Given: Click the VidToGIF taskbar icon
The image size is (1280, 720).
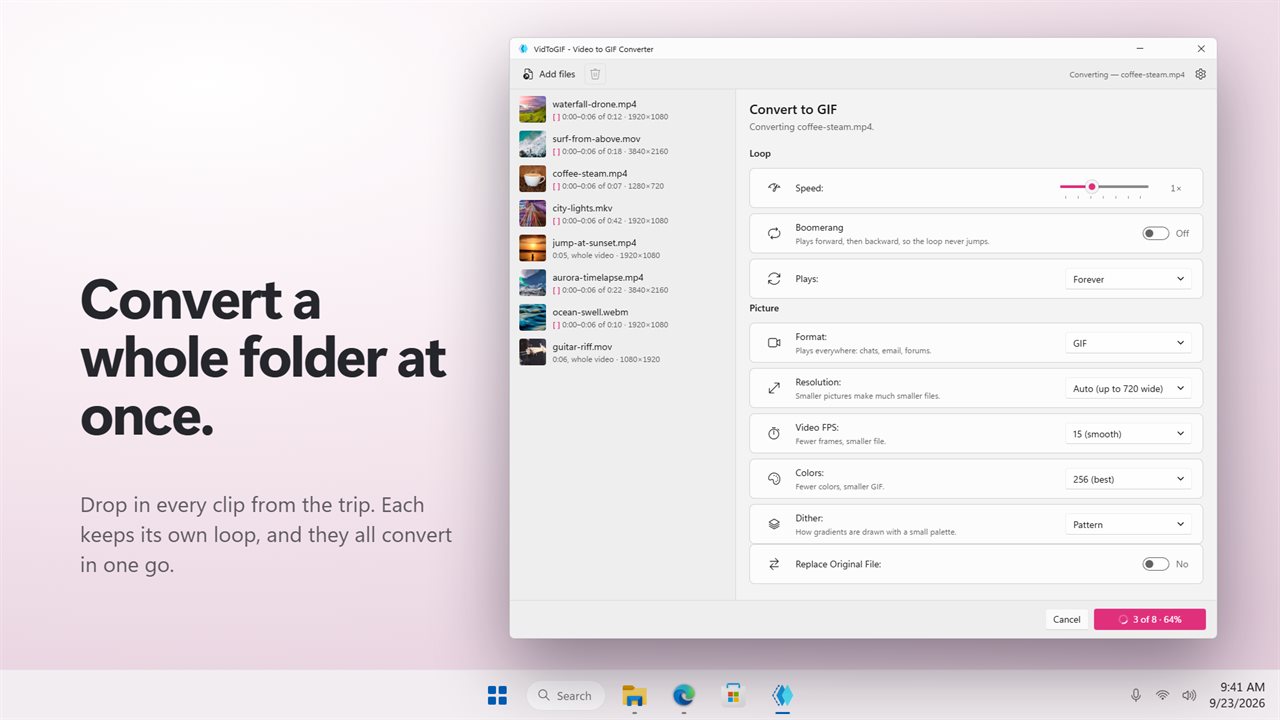Looking at the screenshot, I should click(x=783, y=695).
